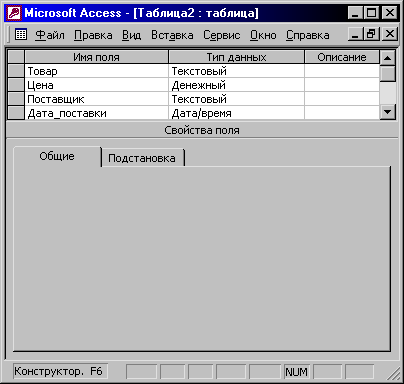Click the Имя поля column header
The height and width of the screenshot is (384, 404).
pyautogui.click(x=96, y=57)
